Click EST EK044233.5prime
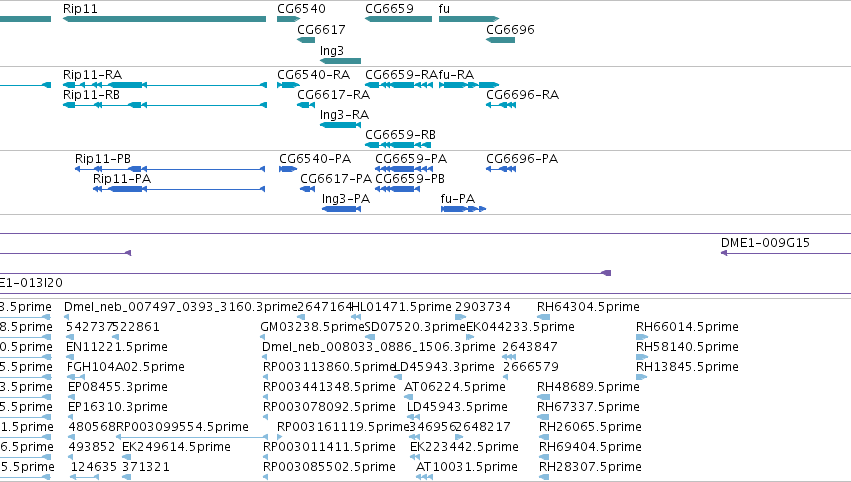851x482 pixels. (520, 327)
